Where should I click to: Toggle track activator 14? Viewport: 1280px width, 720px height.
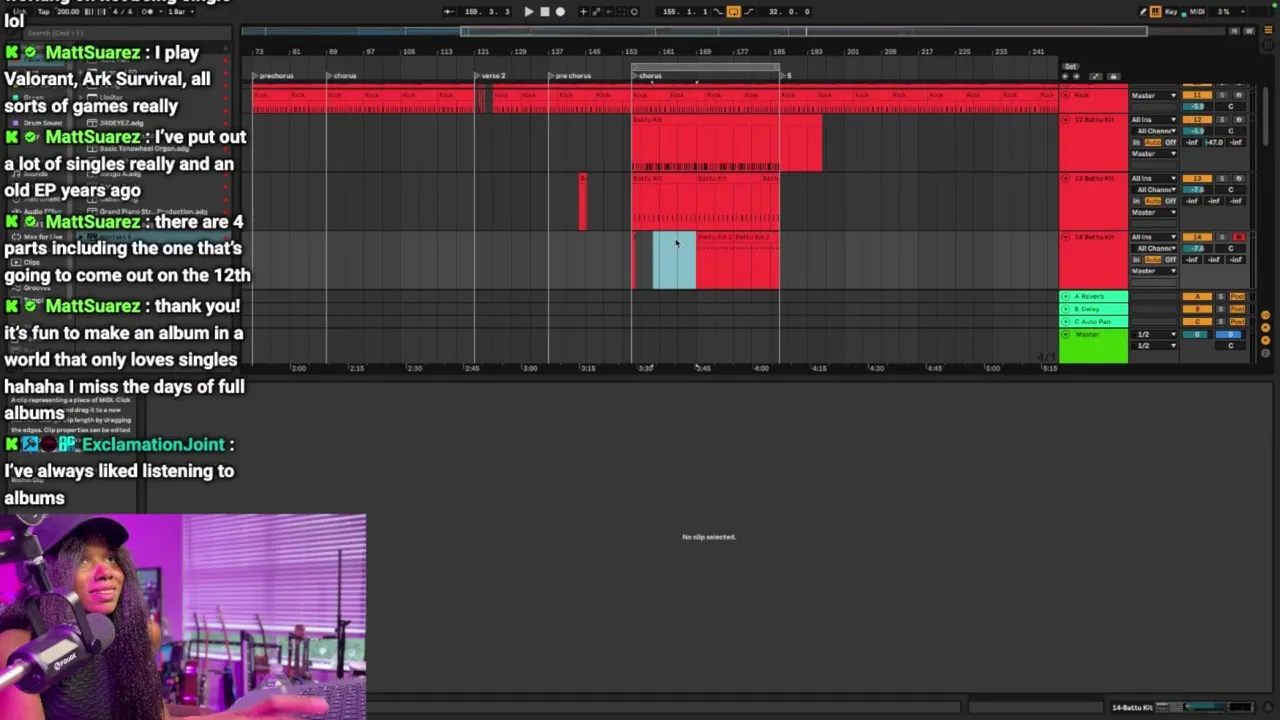point(1197,237)
